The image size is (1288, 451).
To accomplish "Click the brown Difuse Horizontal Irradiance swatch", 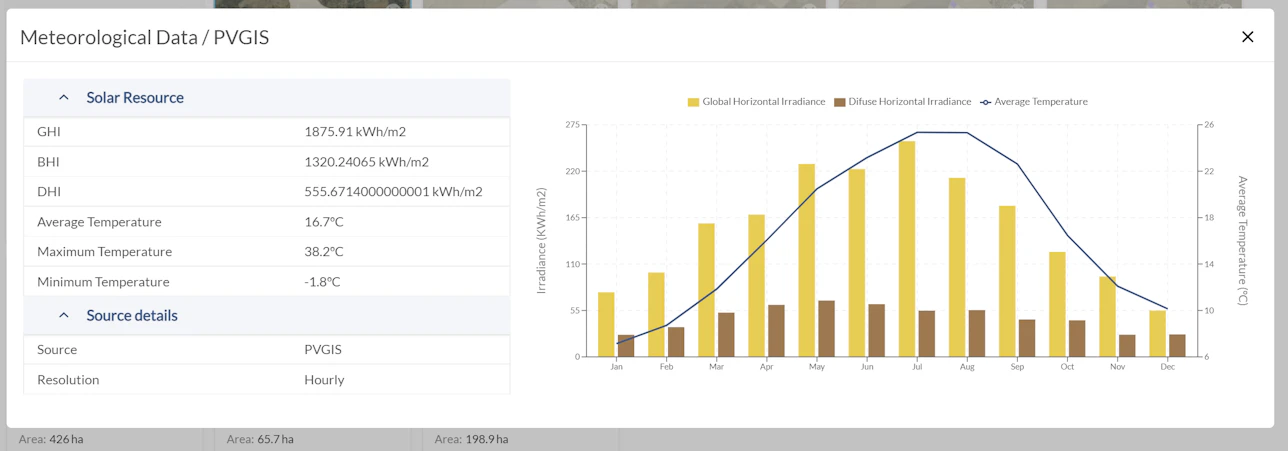I will [x=840, y=102].
